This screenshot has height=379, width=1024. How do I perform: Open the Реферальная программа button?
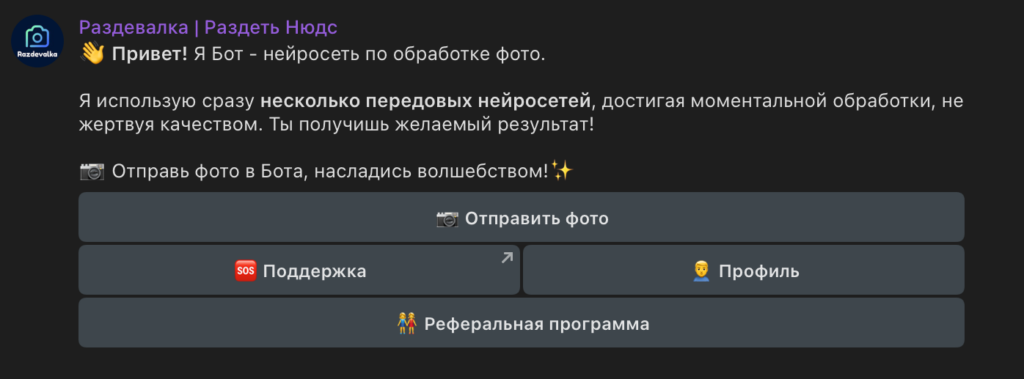[x=521, y=323]
